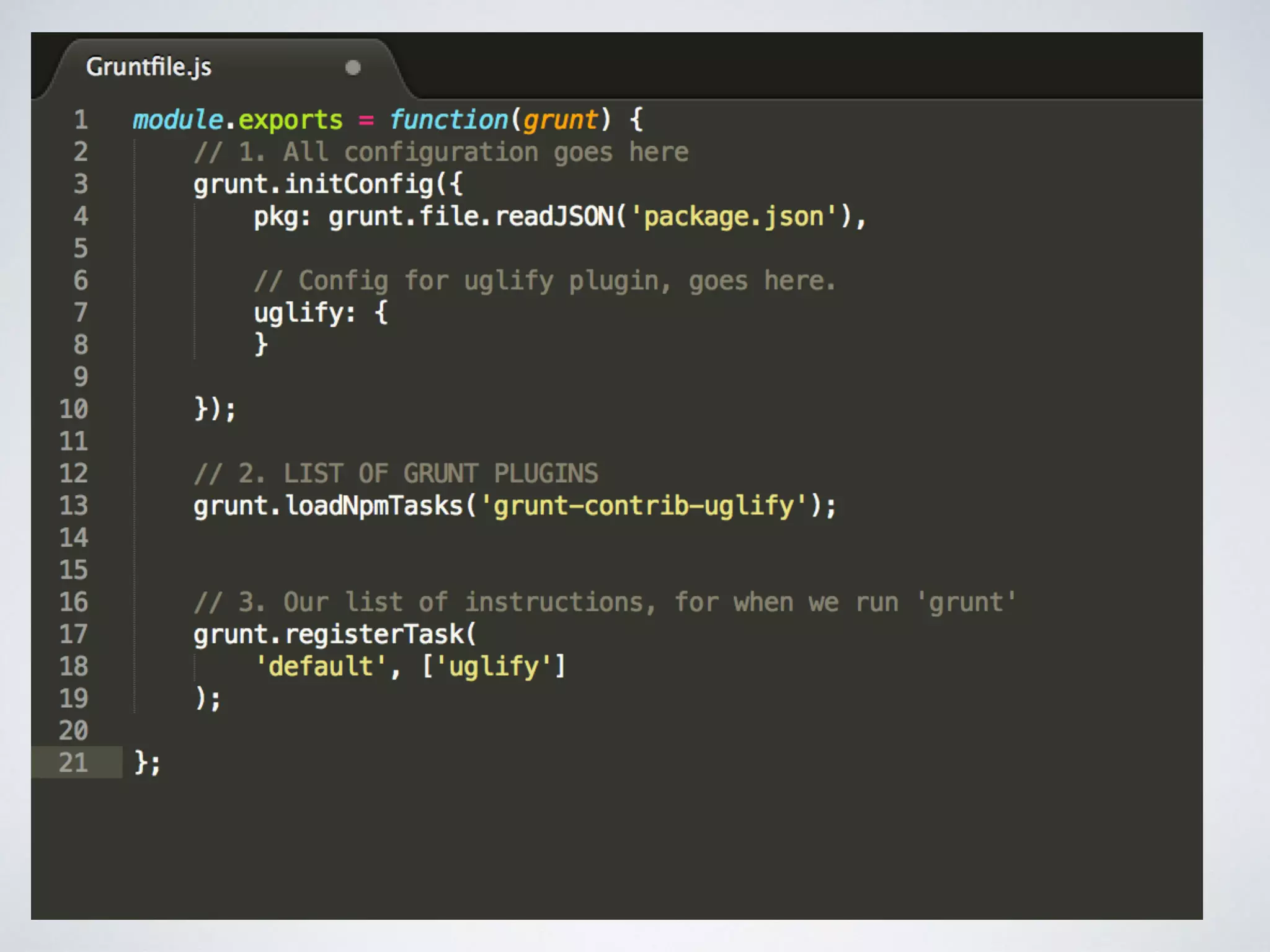Click line number 13 in gutter
Image resolution: width=1270 pixels, height=952 pixels.
[x=73, y=506]
